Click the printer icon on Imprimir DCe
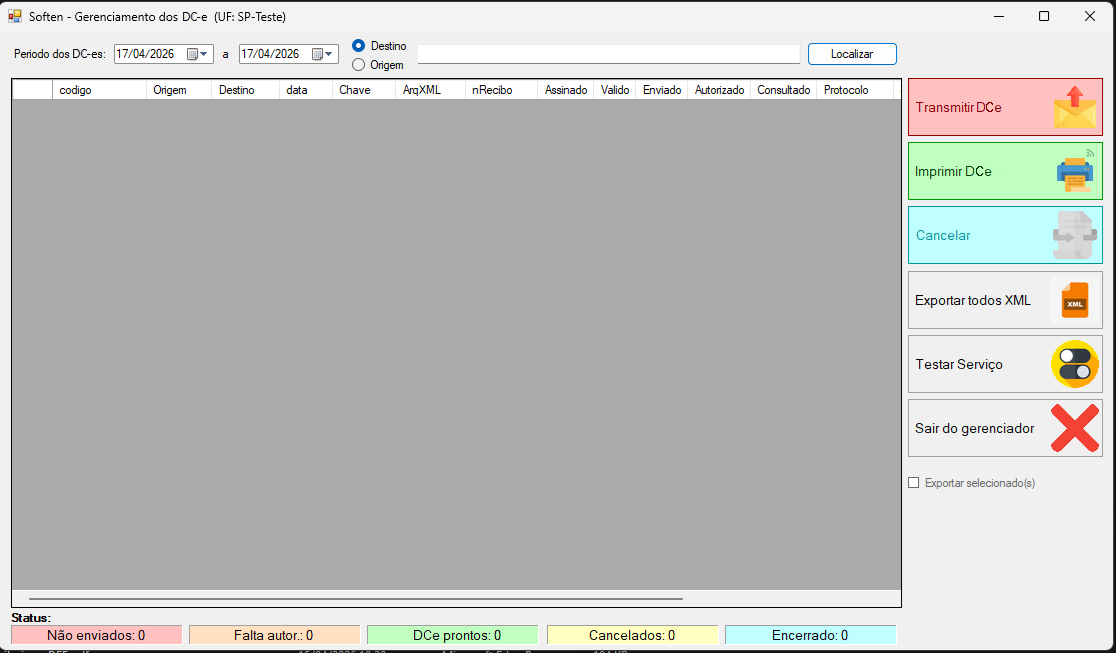The height and width of the screenshot is (654, 1119). pyautogui.click(x=1075, y=171)
